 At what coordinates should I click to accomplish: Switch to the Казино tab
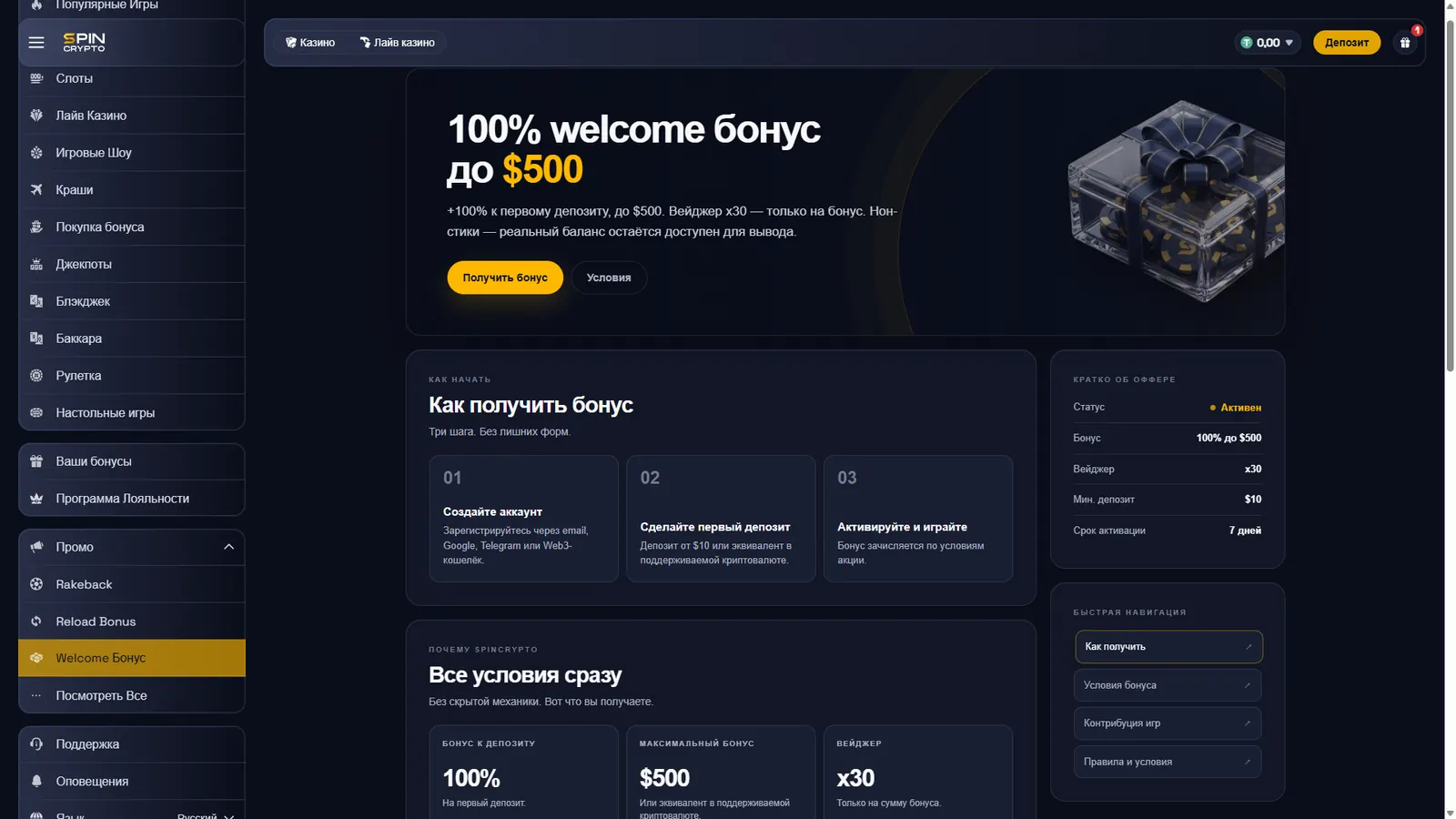310,43
